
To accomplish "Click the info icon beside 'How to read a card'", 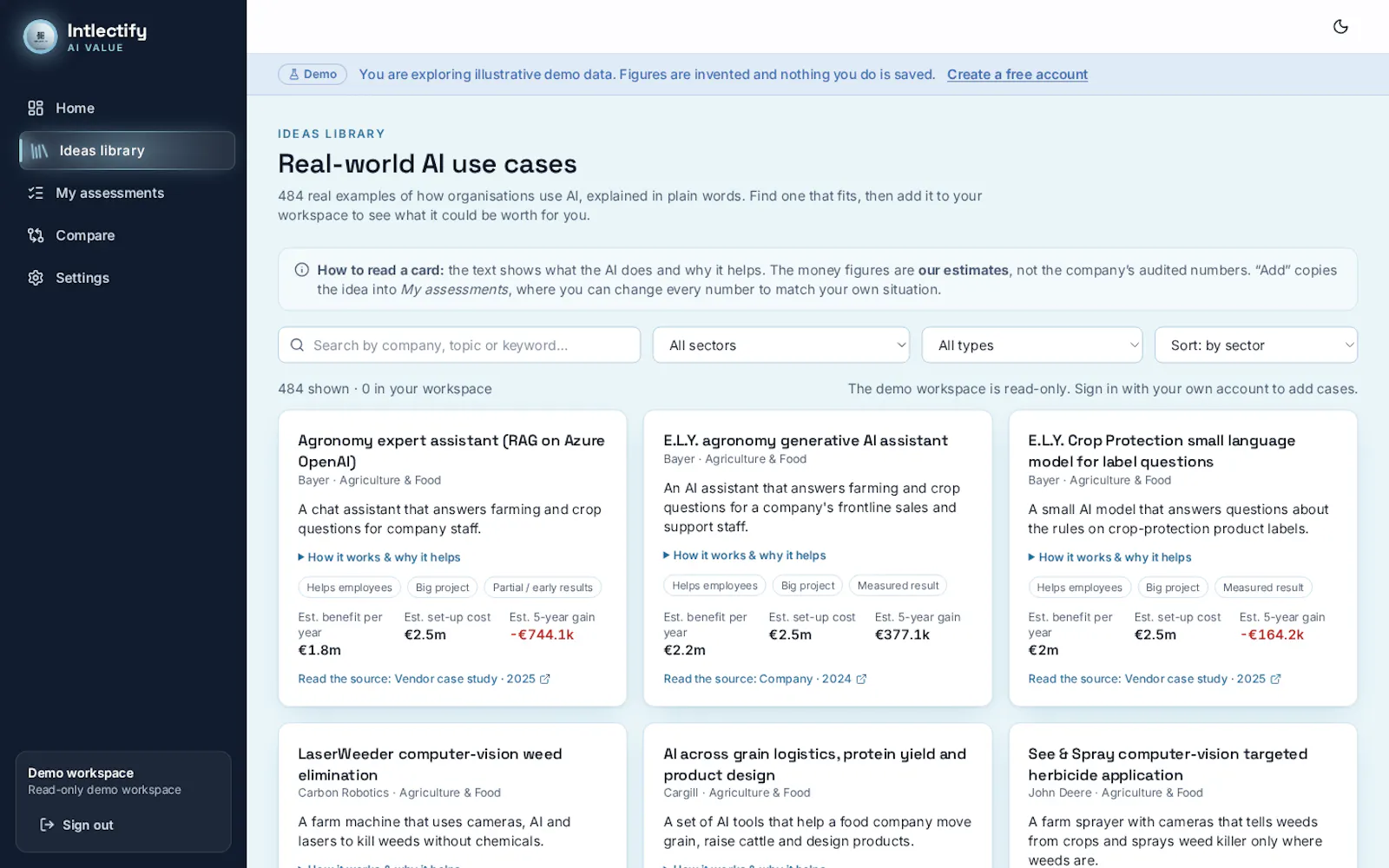I will pos(302,270).
